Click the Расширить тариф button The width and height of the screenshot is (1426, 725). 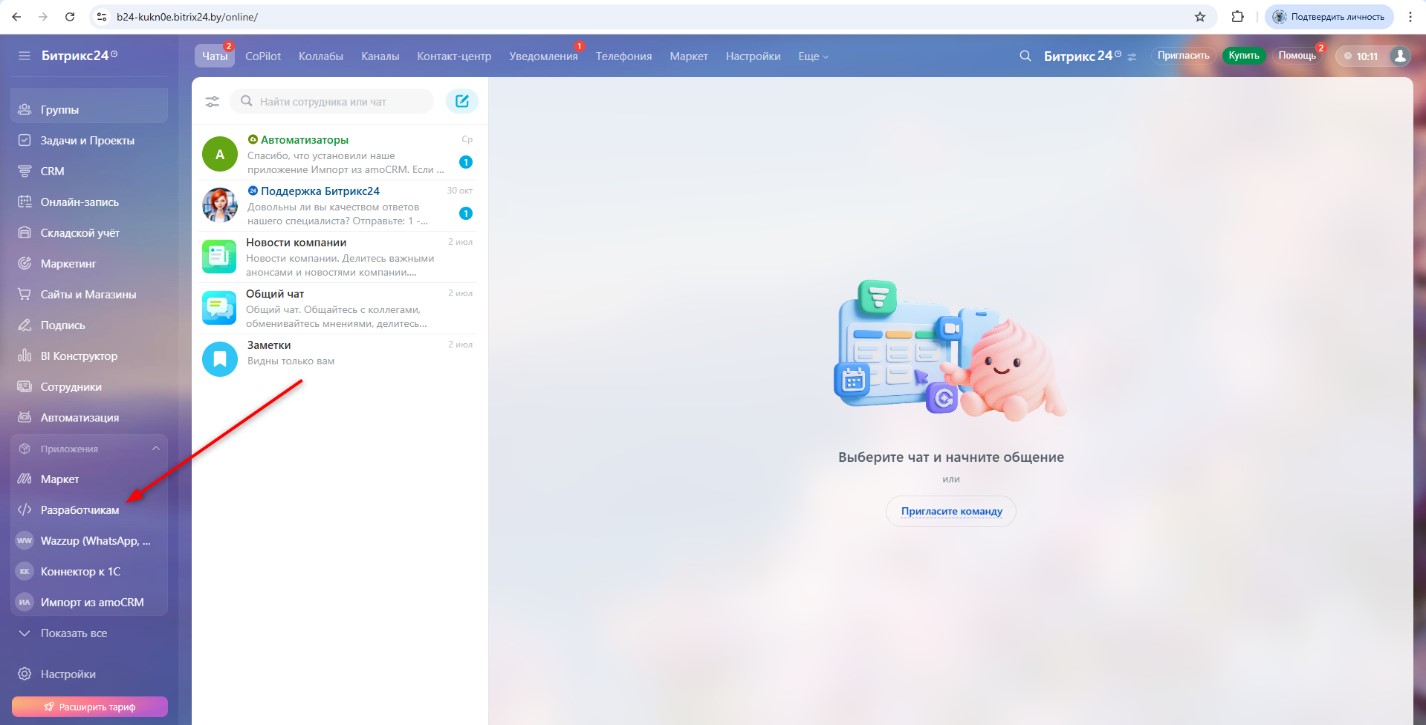(x=89, y=707)
